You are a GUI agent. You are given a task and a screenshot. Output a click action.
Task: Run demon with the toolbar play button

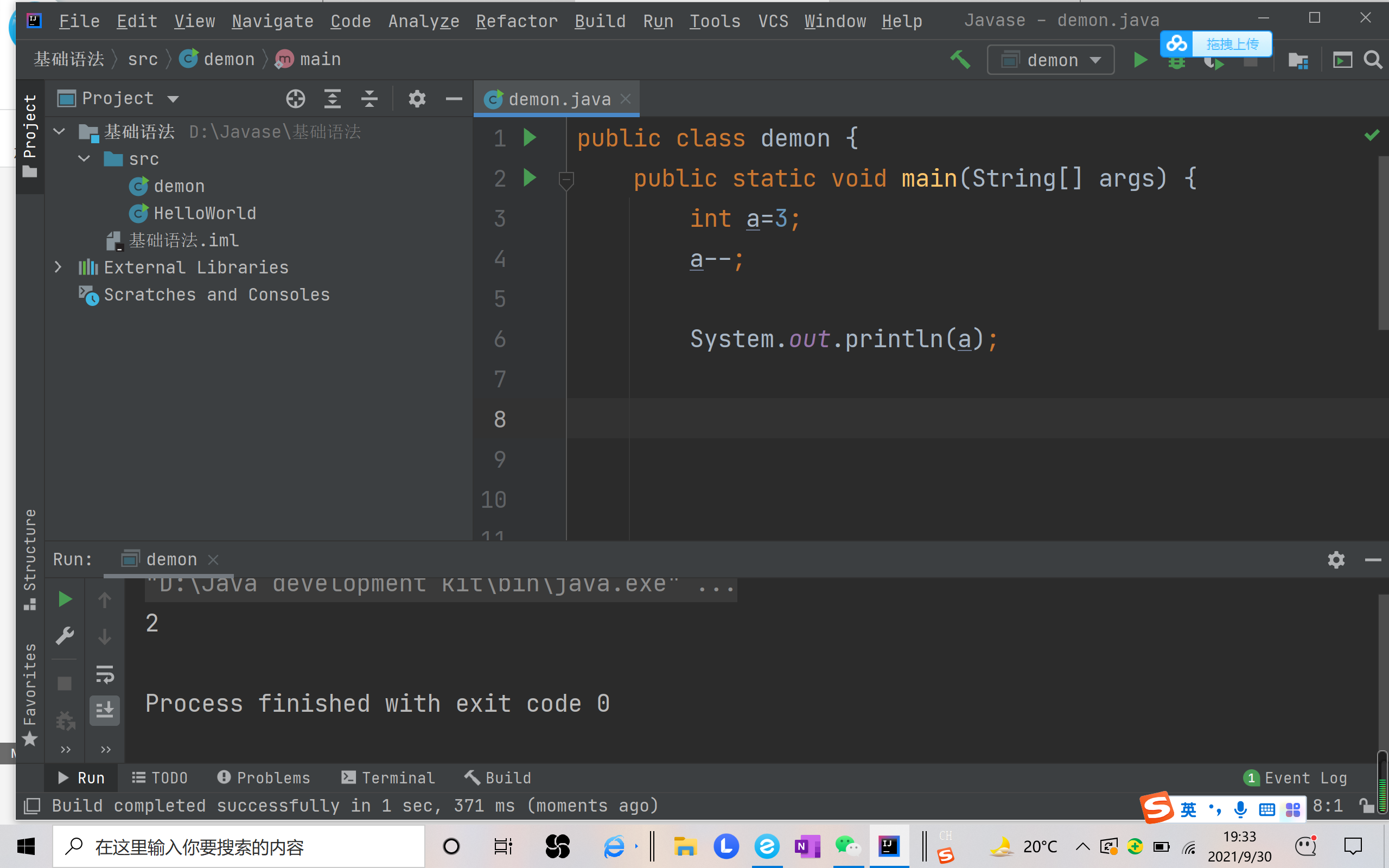pos(1140,60)
